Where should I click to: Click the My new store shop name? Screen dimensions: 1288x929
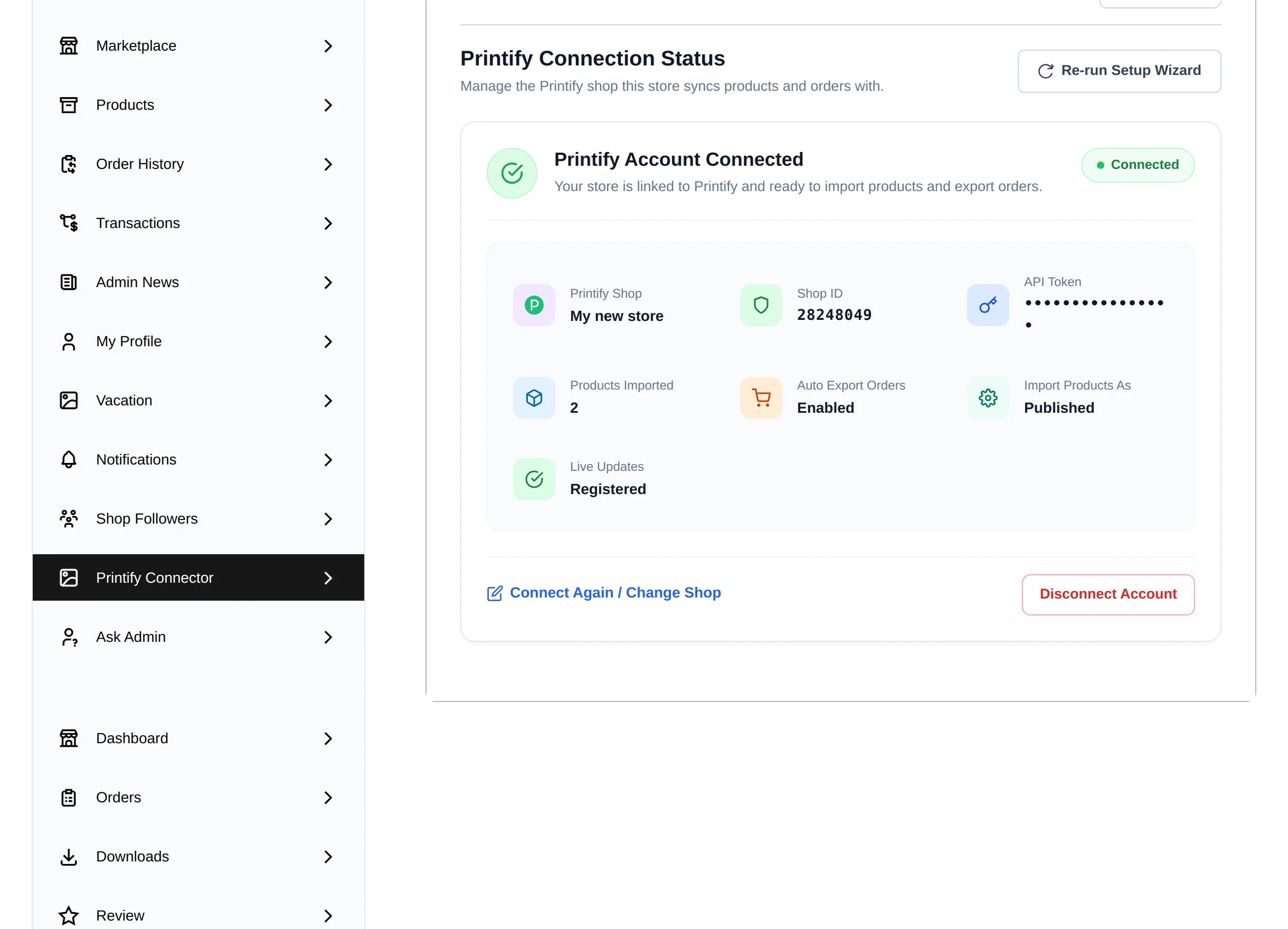tap(617, 316)
